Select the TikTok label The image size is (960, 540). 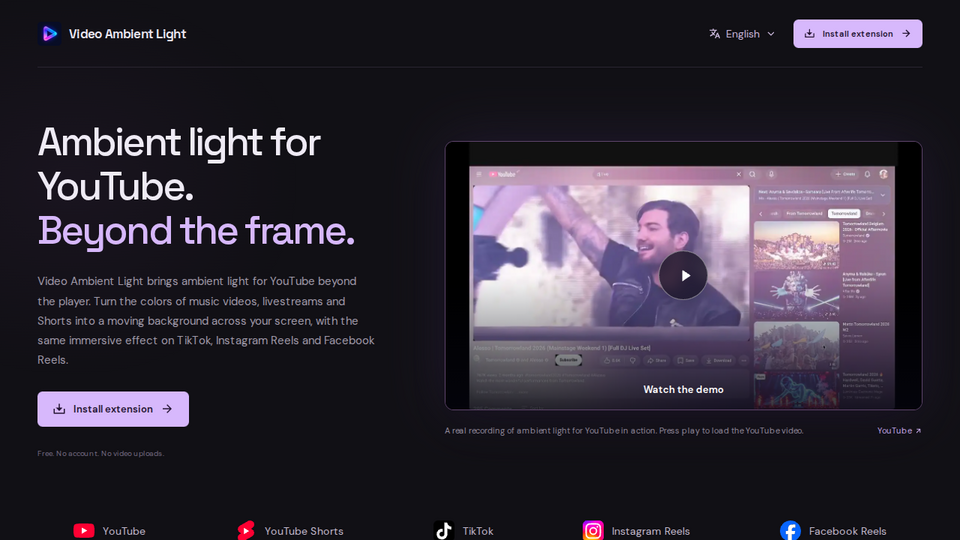point(478,531)
